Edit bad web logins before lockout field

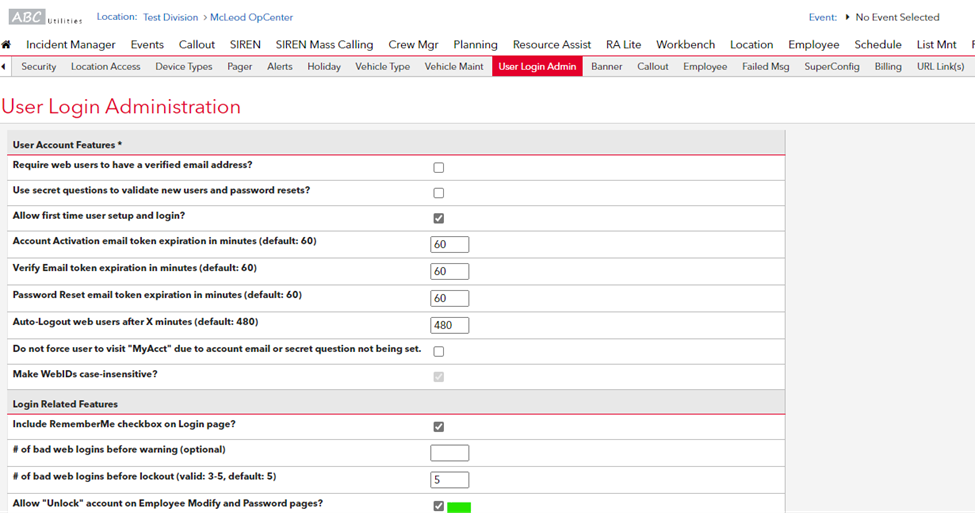coord(450,480)
